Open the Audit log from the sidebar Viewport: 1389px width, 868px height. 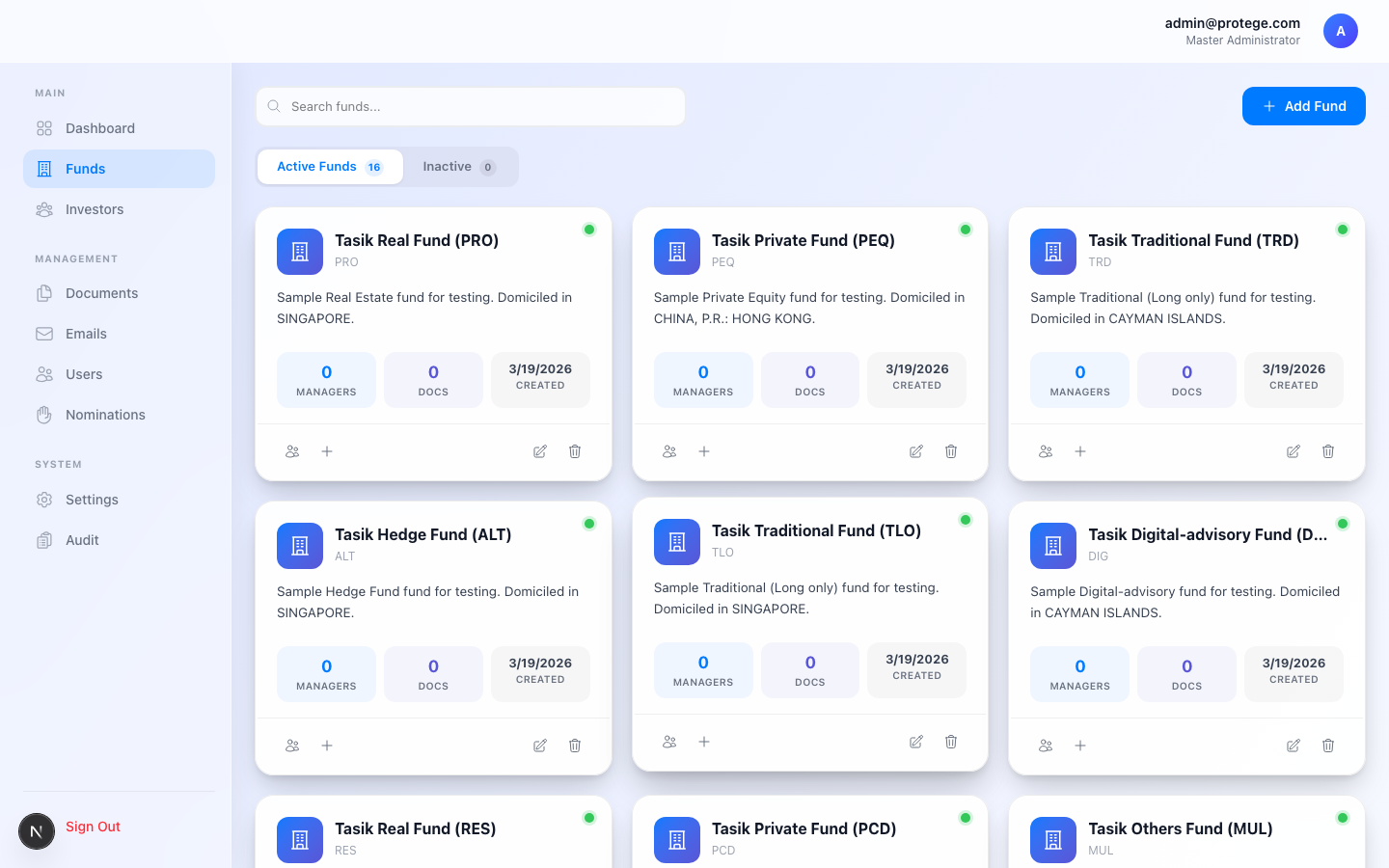82,540
